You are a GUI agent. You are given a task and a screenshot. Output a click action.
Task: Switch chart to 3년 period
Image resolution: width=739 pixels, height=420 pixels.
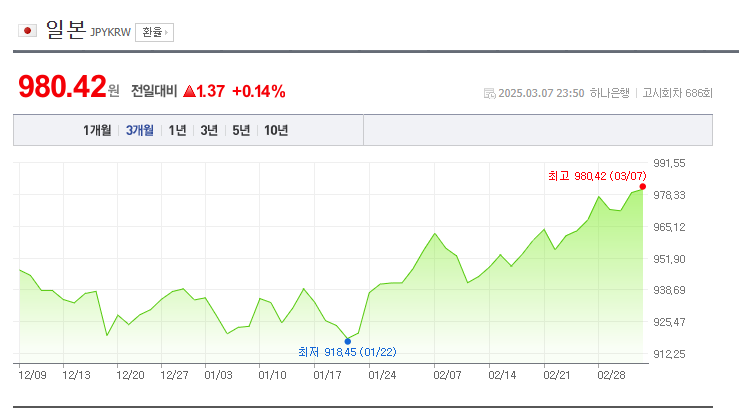click(209, 130)
